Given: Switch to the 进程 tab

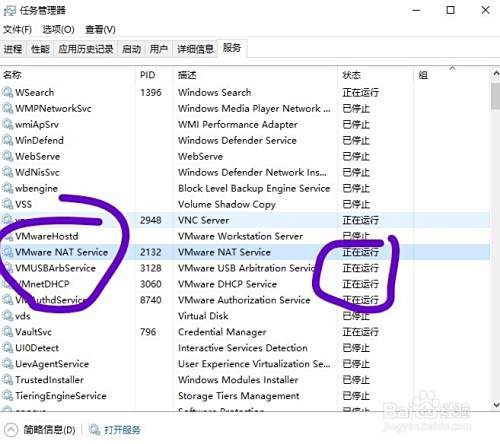Looking at the screenshot, I should pos(13,49).
